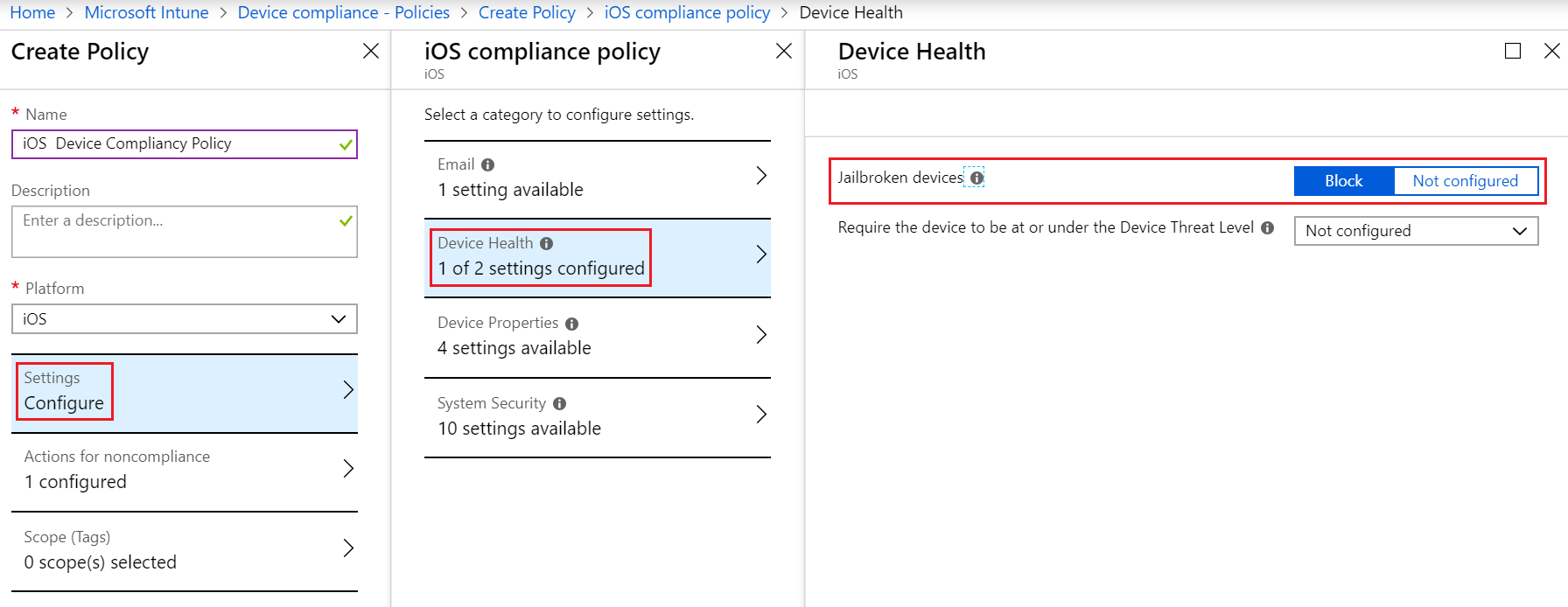Click the info icon next to Email
The height and width of the screenshot is (607, 1568).
pyautogui.click(x=487, y=164)
